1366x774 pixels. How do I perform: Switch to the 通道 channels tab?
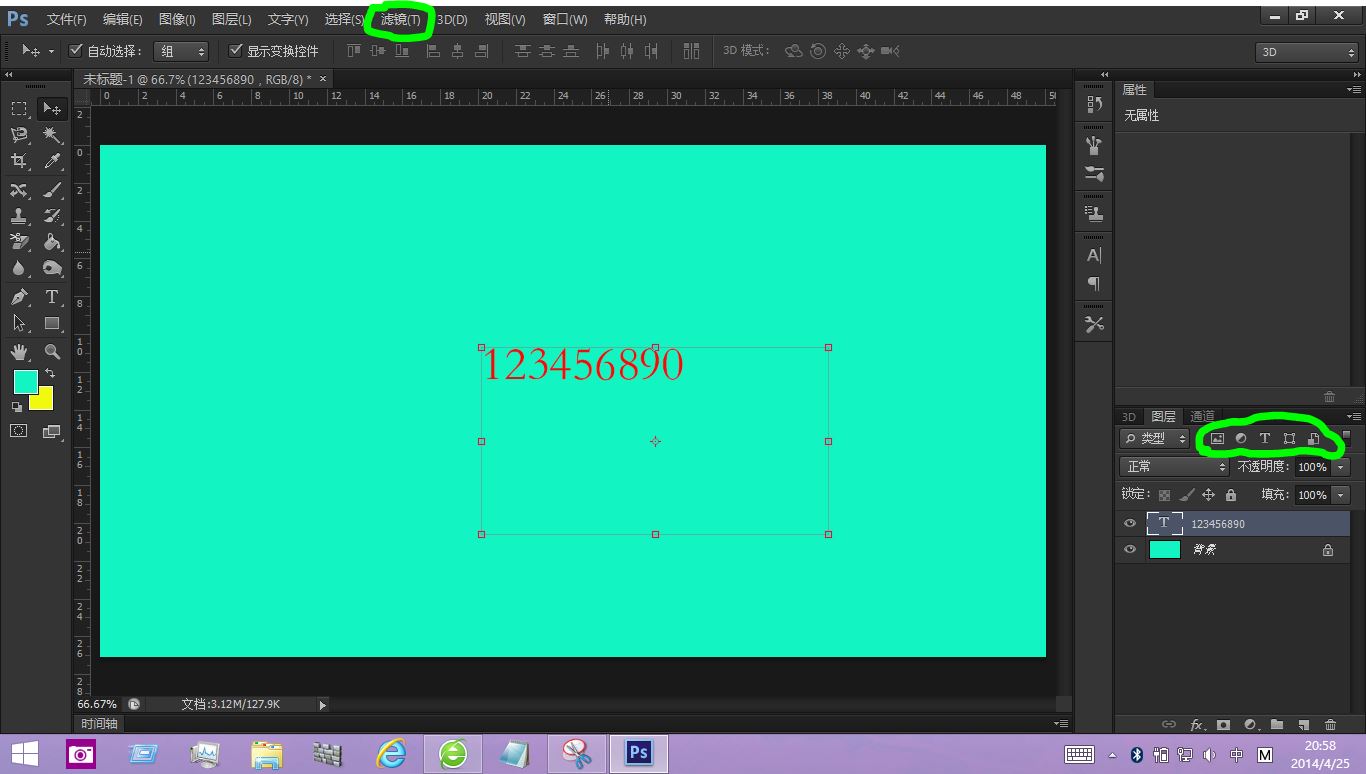[1203, 416]
